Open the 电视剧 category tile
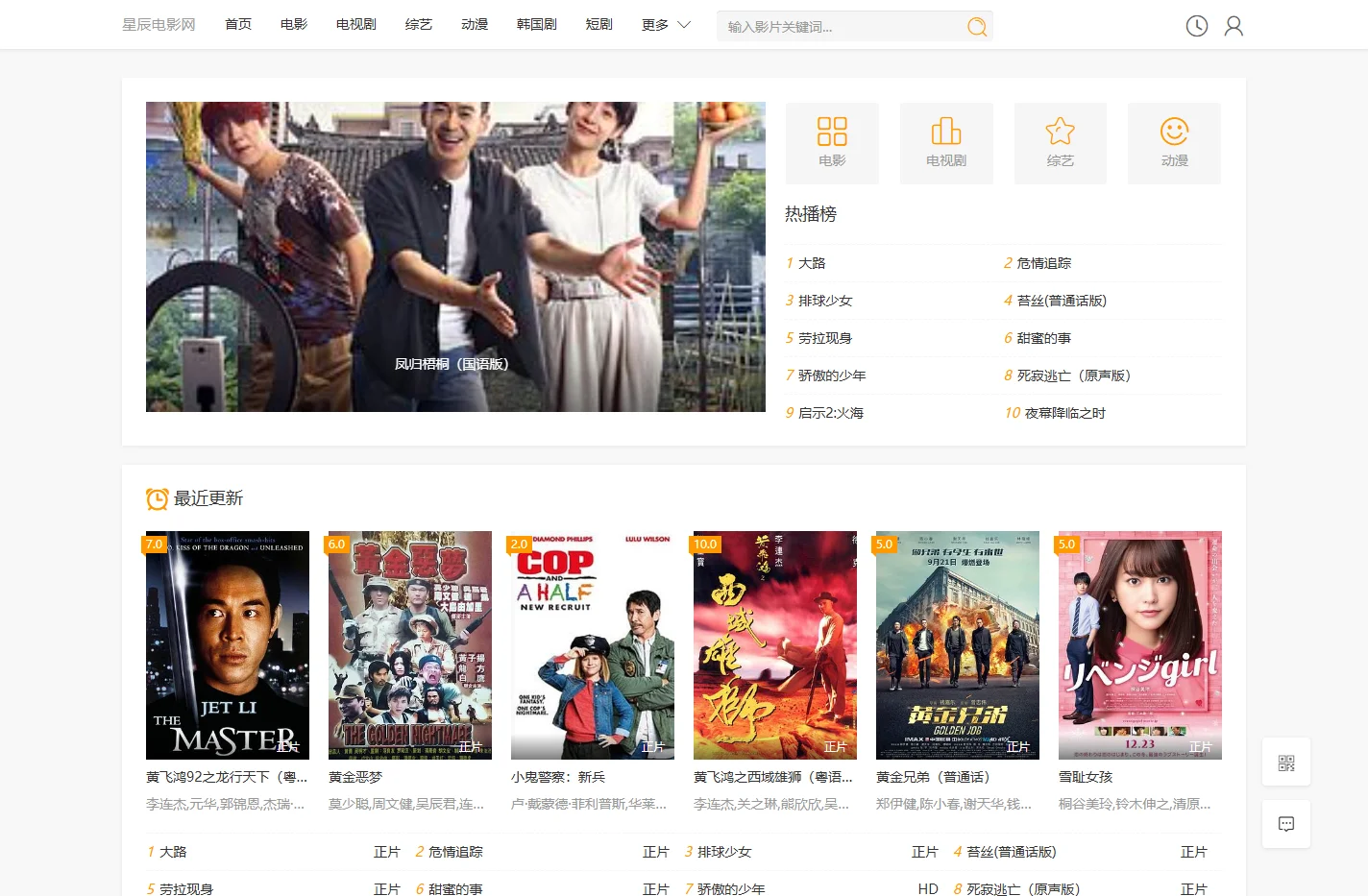 tap(946, 143)
